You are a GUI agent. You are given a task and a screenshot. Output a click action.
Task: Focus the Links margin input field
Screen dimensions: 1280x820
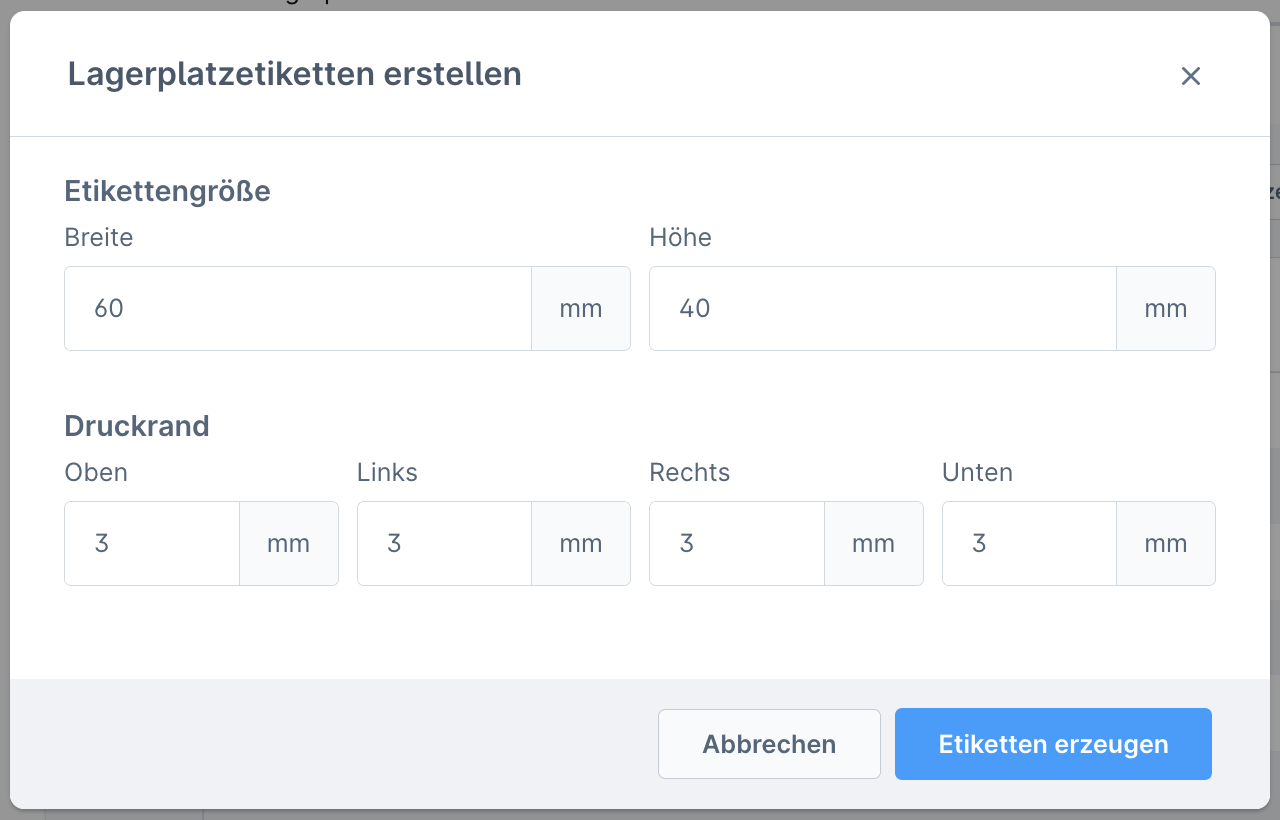pyautogui.click(x=444, y=543)
